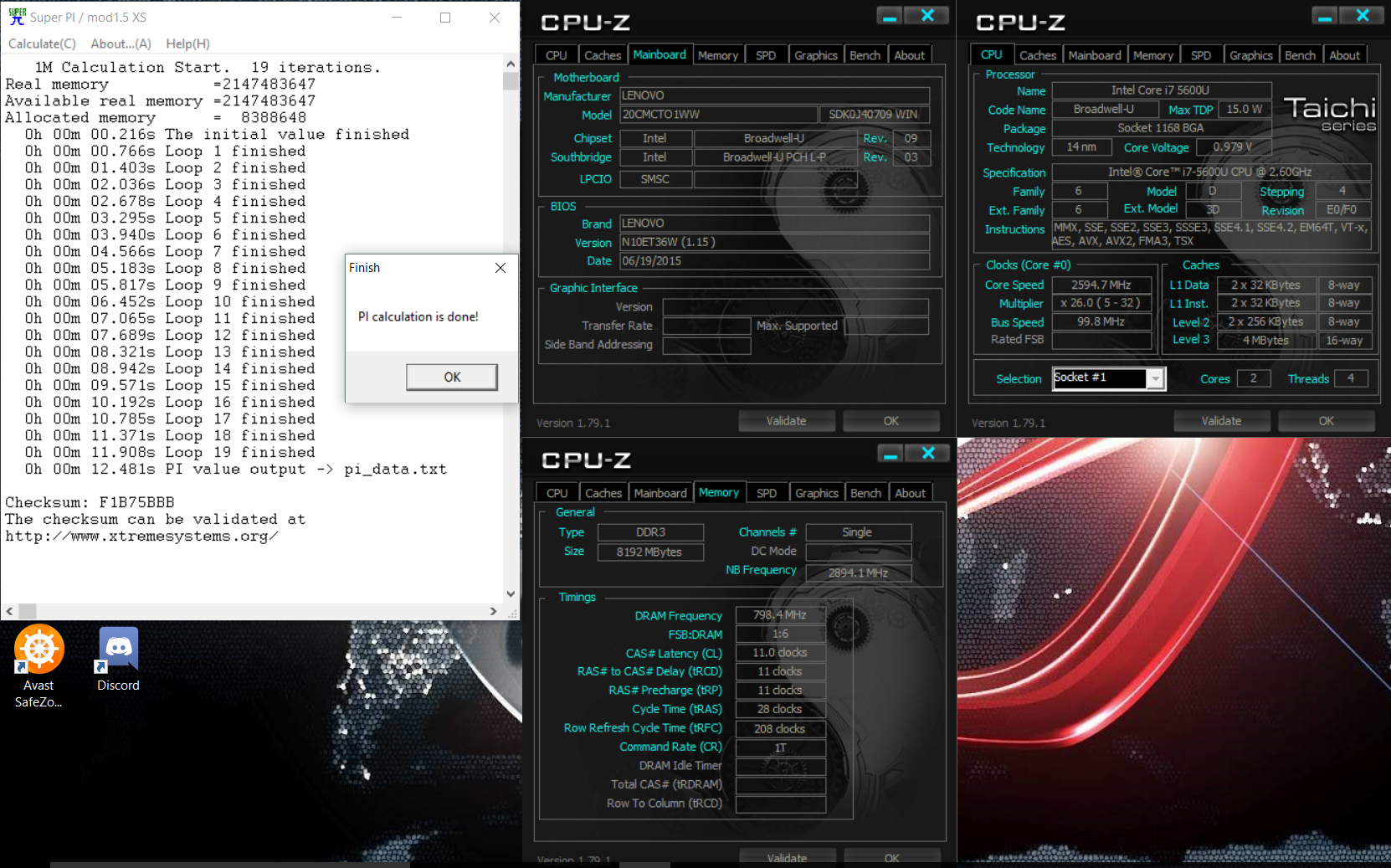Viewport: 1391px width, 868px height.
Task: Switch to Caches tab in the Memory CPU-Z window
Action: pyautogui.click(x=603, y=493)
